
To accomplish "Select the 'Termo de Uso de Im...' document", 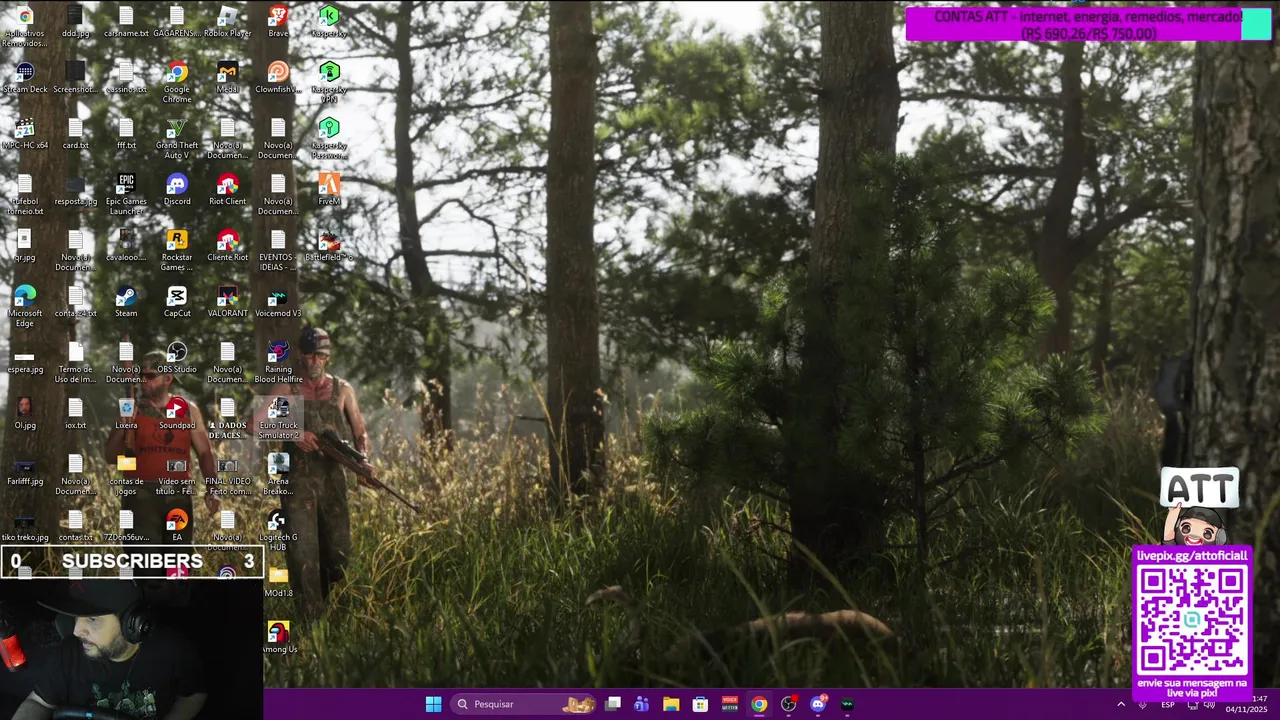I will tap(75, 362).
